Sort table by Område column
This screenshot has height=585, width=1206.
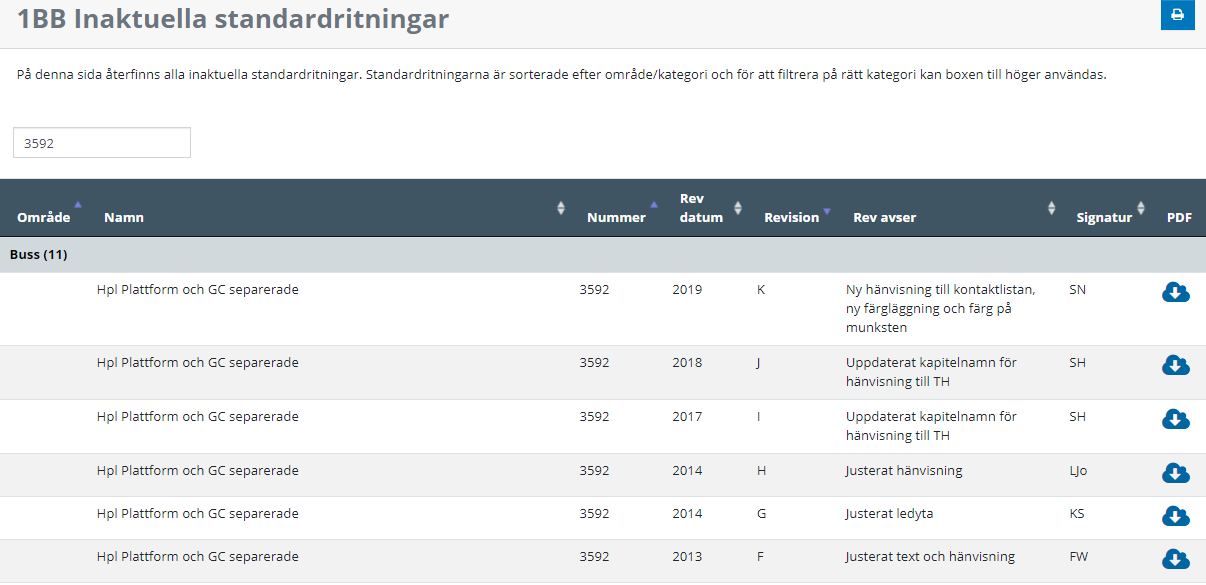click(x=44, y=217)
